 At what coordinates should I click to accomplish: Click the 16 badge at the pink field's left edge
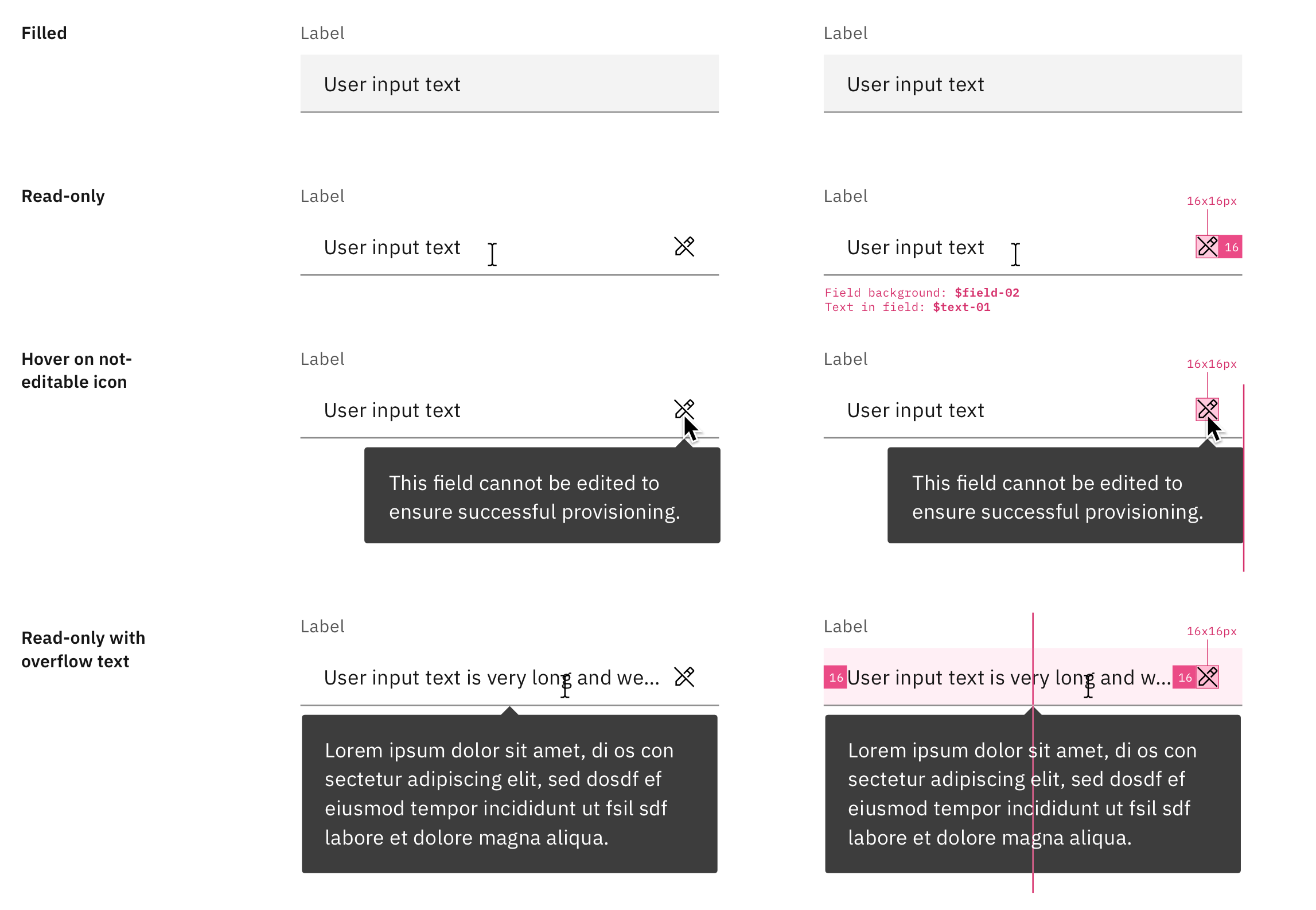coord(835,677)
